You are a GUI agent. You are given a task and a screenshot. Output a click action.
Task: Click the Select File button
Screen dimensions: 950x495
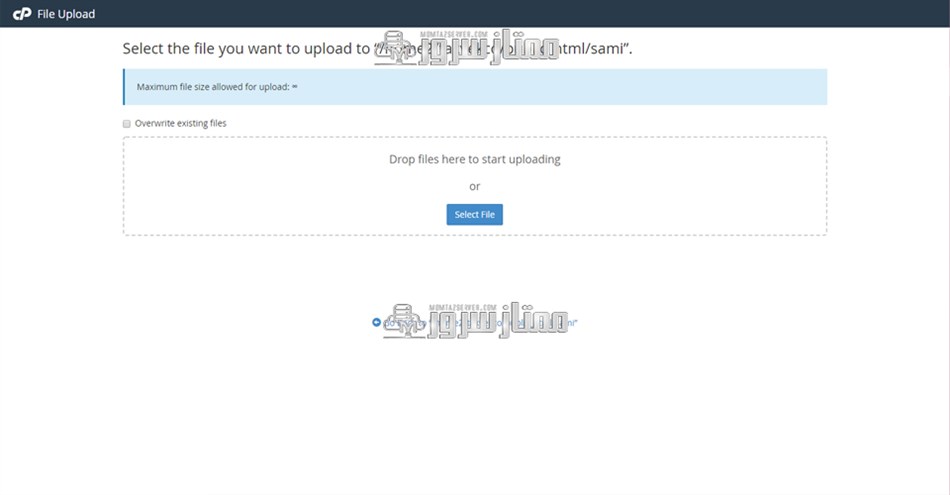click(474, 214)
